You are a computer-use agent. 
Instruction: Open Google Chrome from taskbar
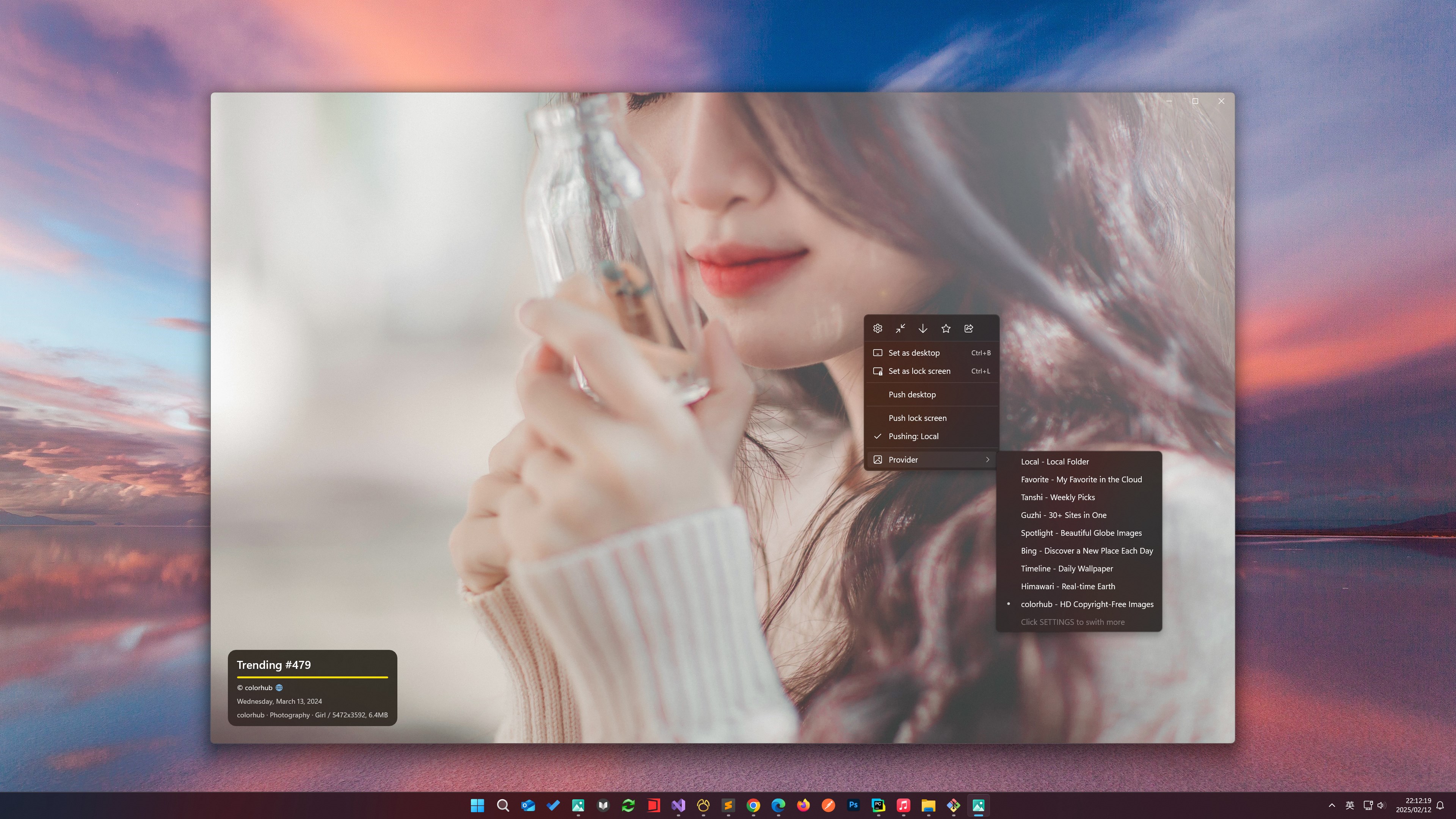click(x=753, y=805)
